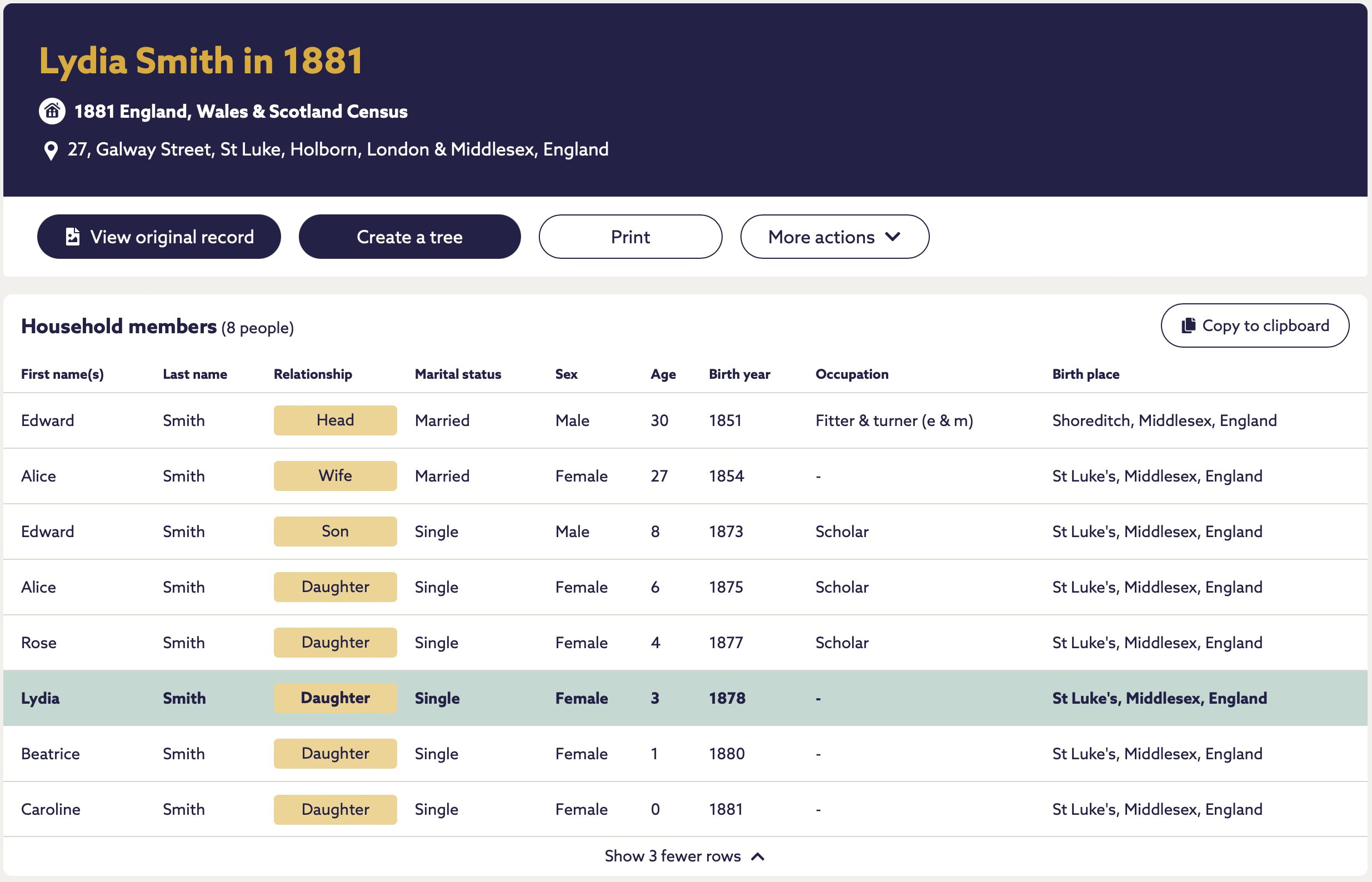Click the Marital status column header
Screen dimensions: 1372x882
point(458,374)
